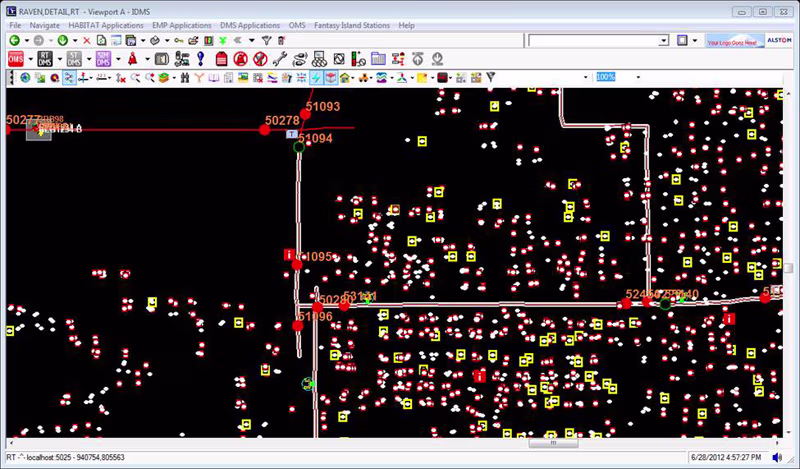Click the 'Your Logo Goes Here' banner
800x469 pixels.
[735, 41]
